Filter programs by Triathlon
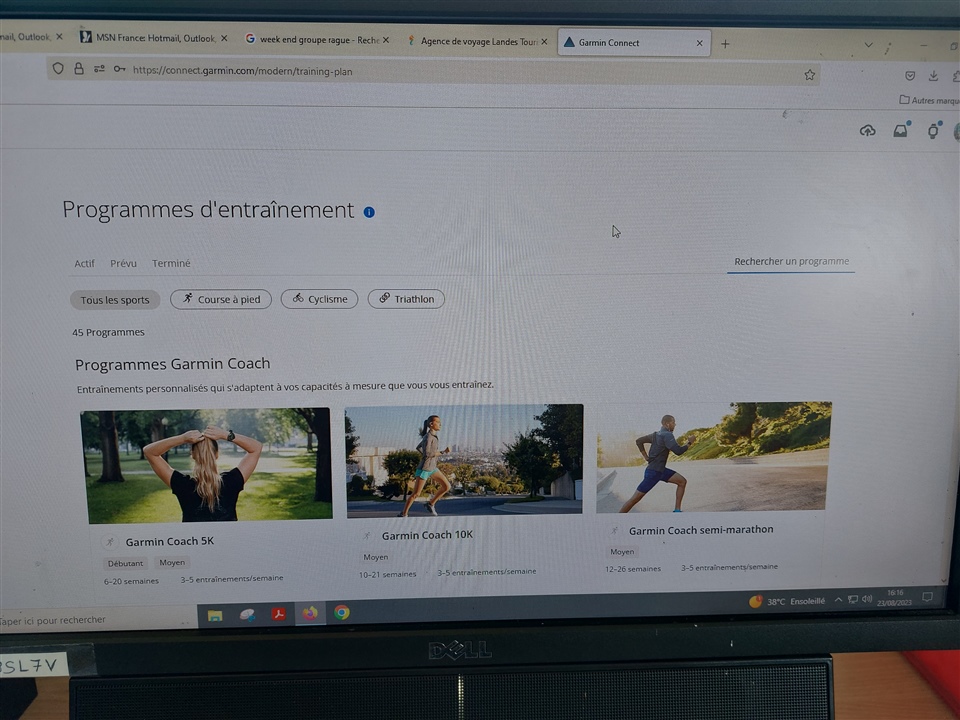 tap(407, 299)
